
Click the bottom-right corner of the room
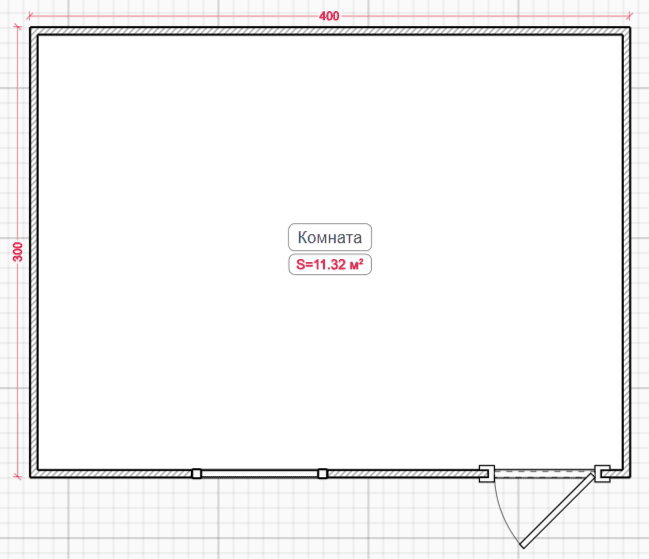coord(626,473)
